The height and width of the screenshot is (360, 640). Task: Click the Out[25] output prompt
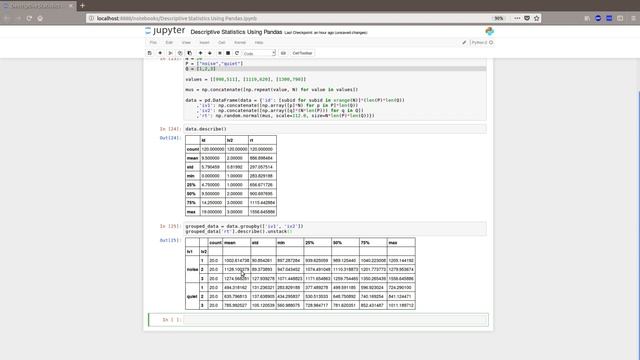coord(170,240)
